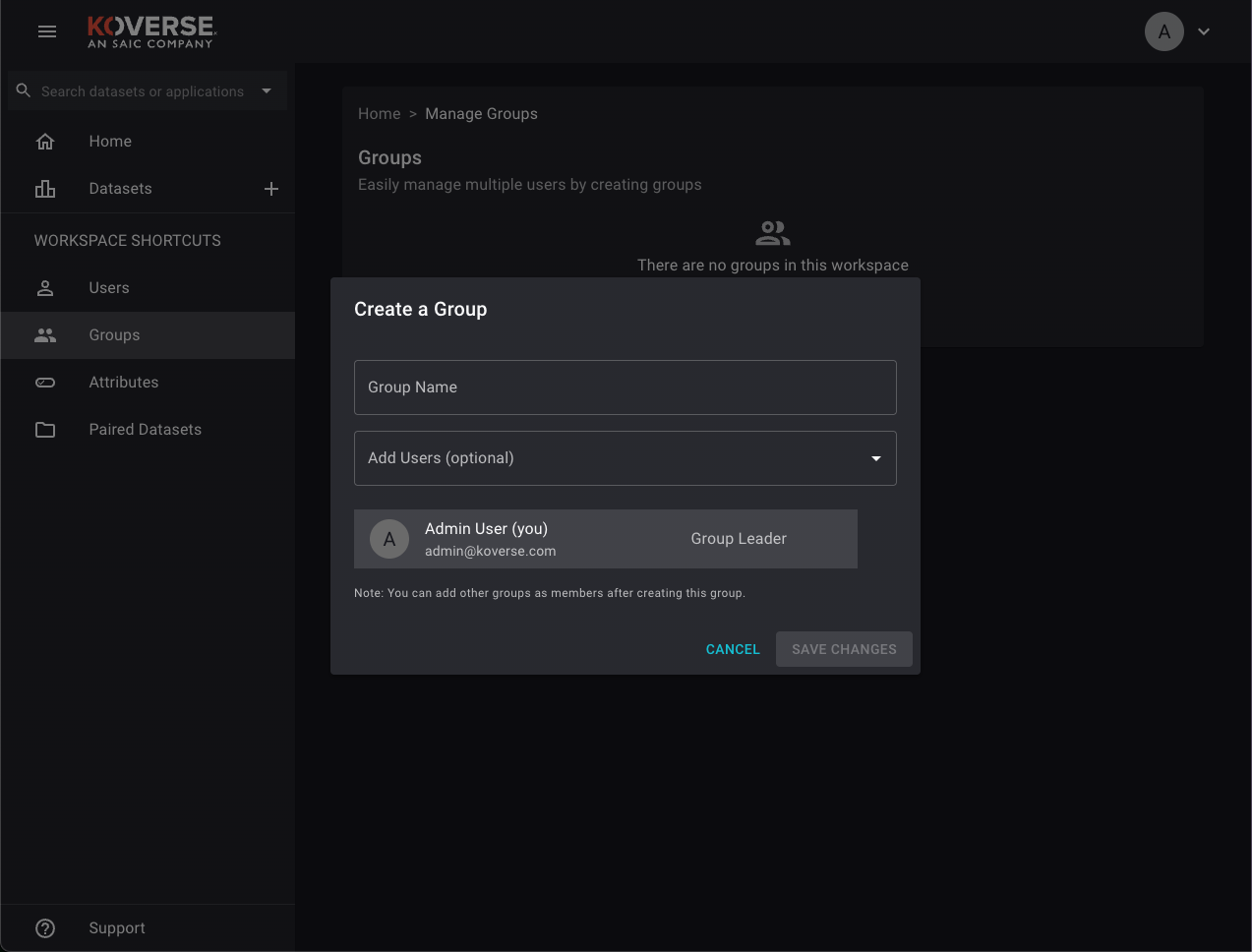This screenshot has height=952, width=1252.
Task: Click the Attributes tag icon
Action: click(x=45, y=383)
